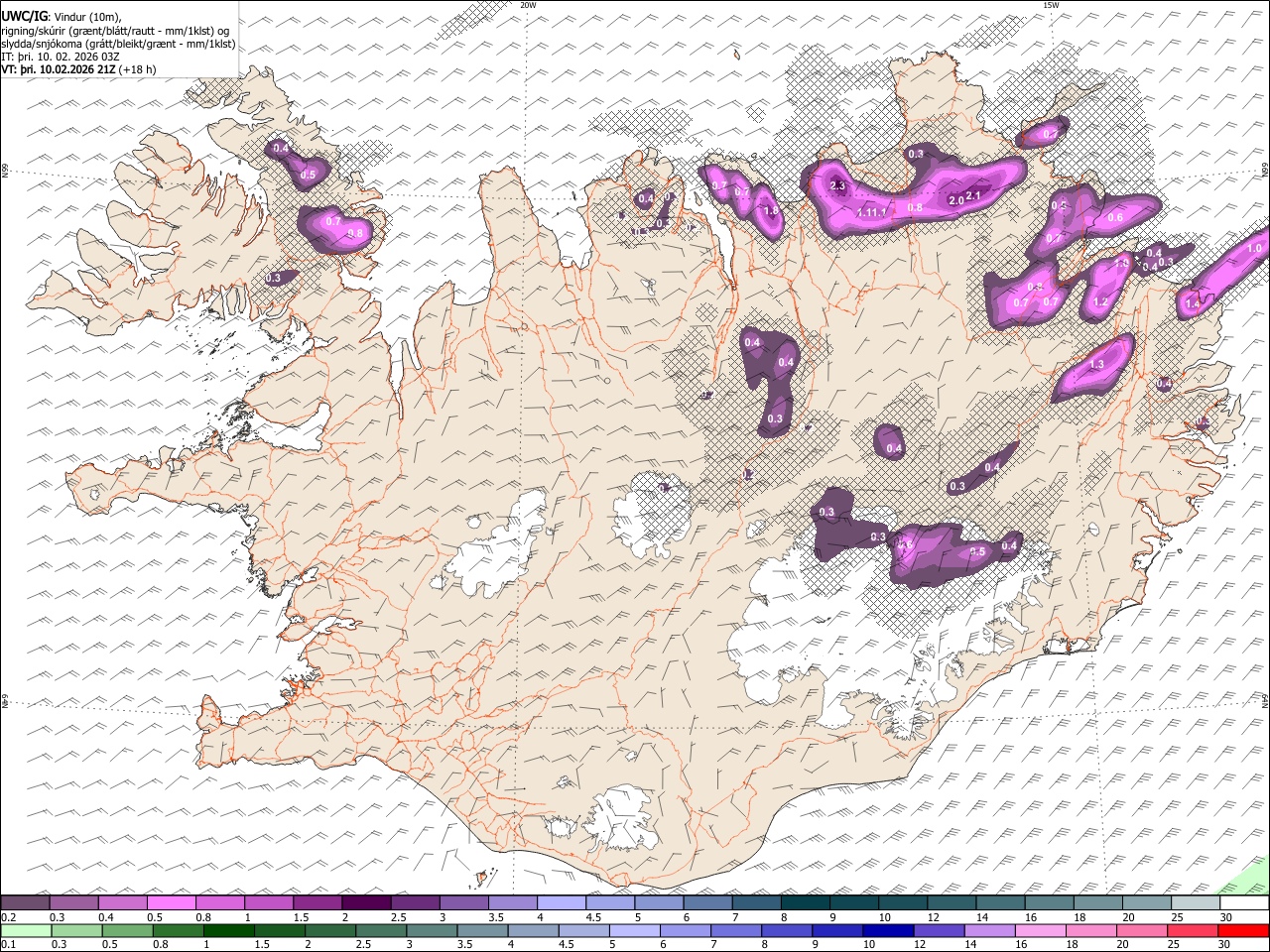Pick the lower legend blue swatch labeled 8
The width and height of the screenshot is (1270, 952).
point(787,930)
